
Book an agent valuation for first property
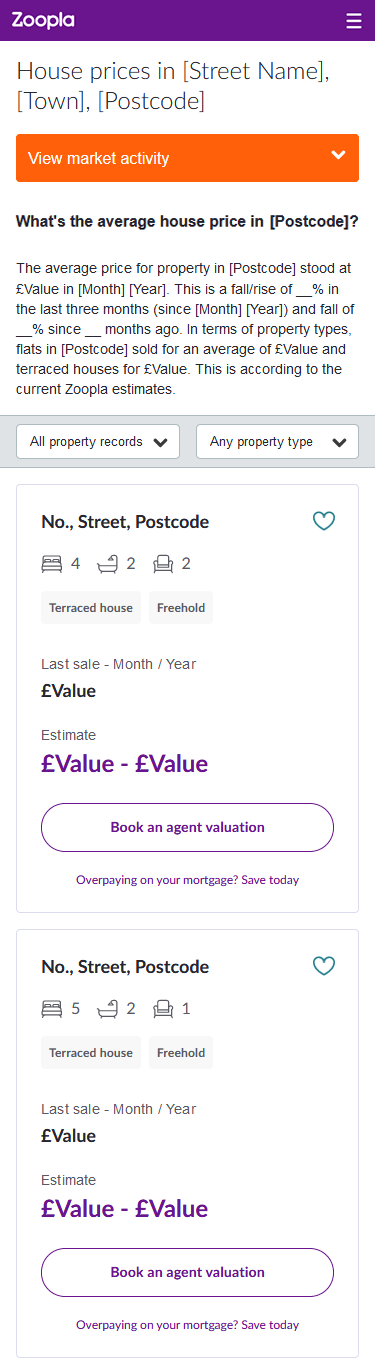(x=187, y=827)
